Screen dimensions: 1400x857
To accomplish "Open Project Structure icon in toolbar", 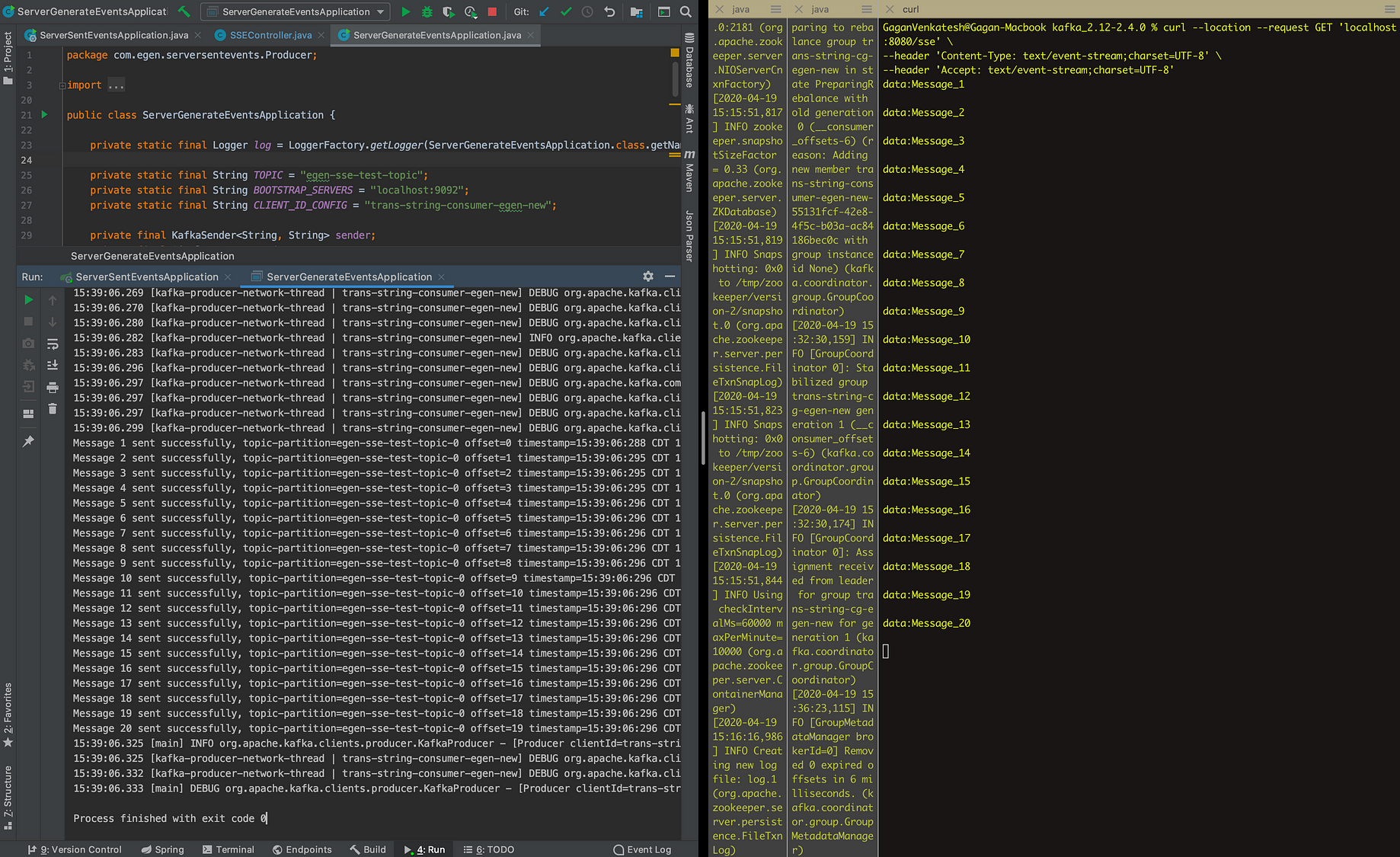I will coord(637,11).
